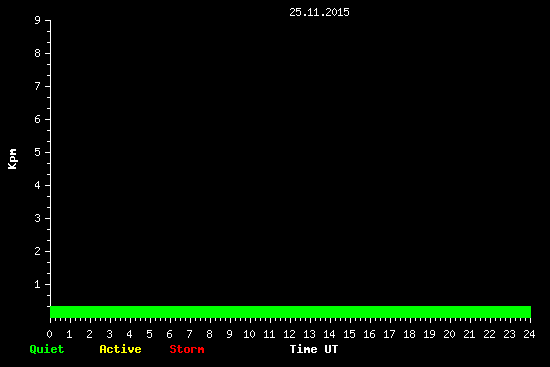Click hour 24 on time axis
The image size is (550, 367).
(x=529, y=334)
